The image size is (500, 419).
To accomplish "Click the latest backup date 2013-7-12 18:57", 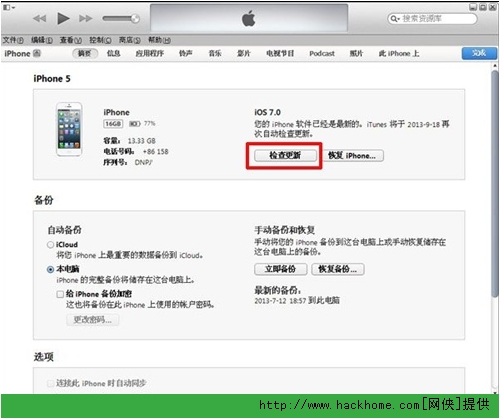I will tap(280, 301).
